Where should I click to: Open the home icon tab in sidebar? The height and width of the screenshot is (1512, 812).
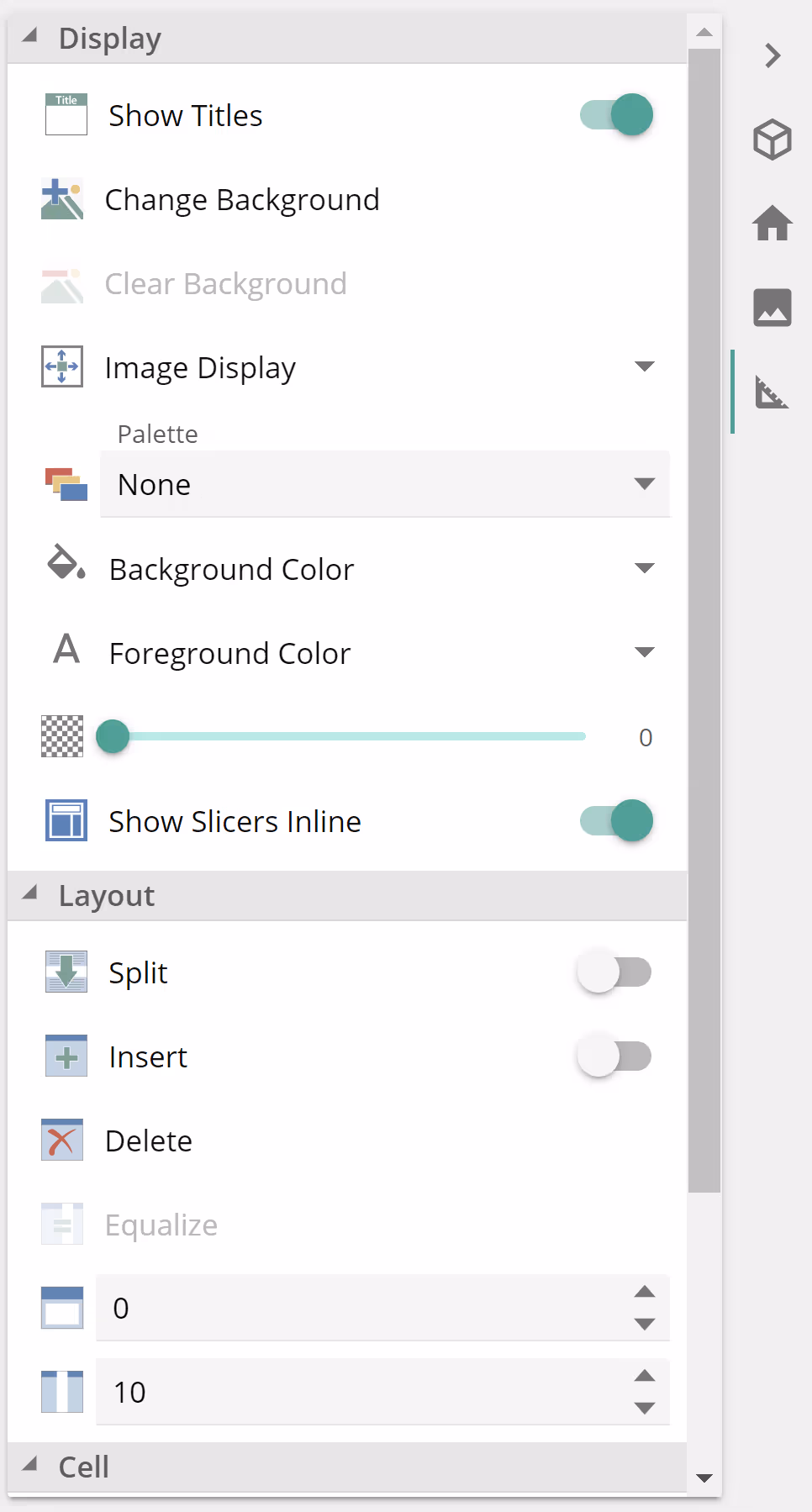point(772,224)
